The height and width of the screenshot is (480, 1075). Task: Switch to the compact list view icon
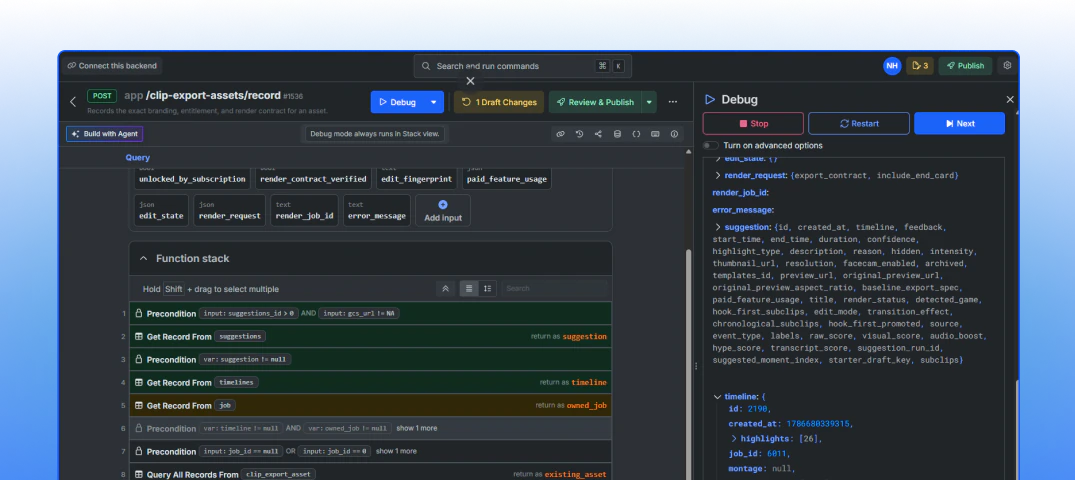click(x=469, y=289)
